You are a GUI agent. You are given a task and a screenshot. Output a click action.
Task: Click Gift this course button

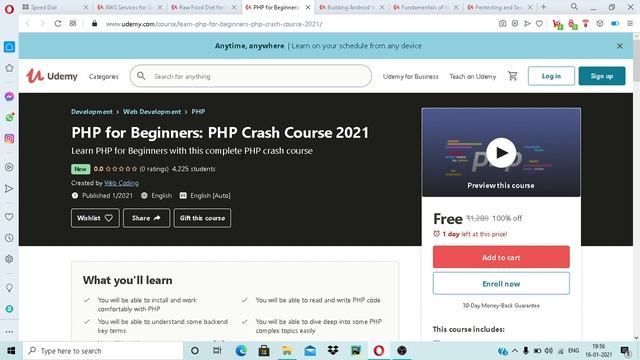[202, 218]
